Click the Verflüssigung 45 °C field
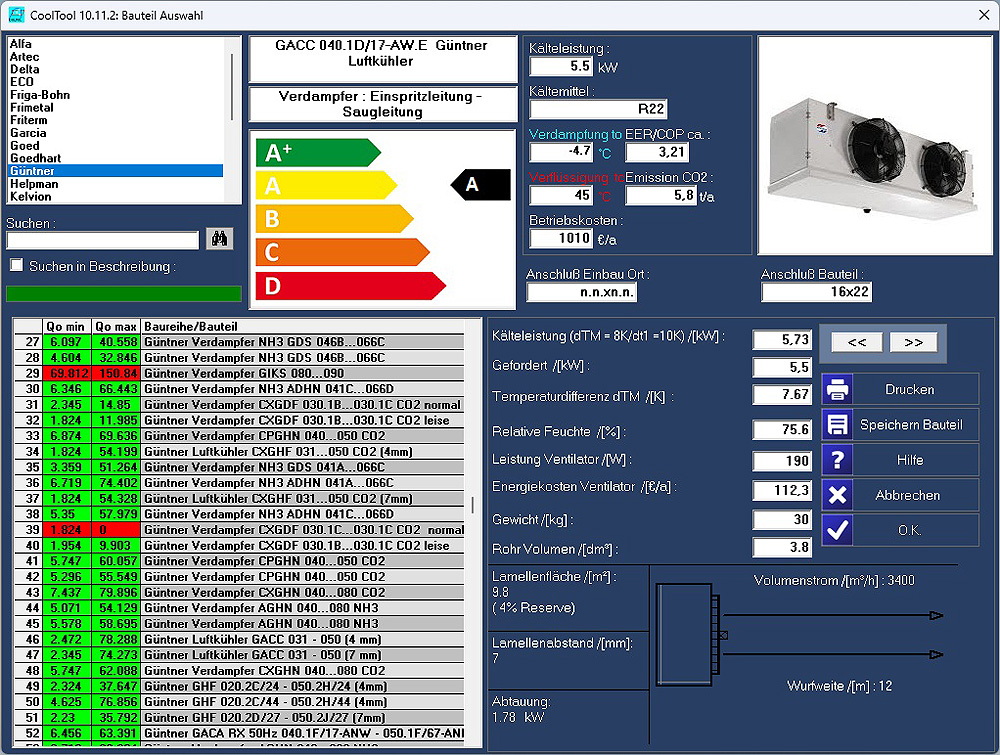 561,195
